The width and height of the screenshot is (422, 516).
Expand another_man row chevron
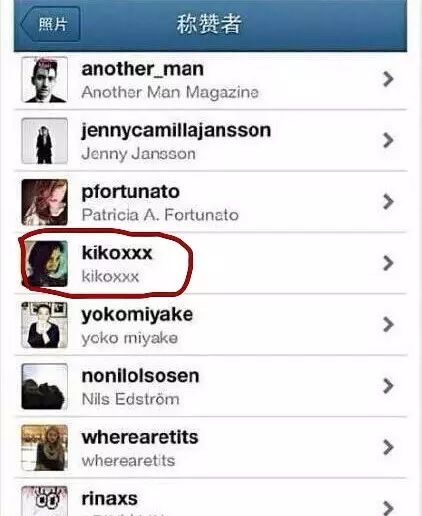click(x=388, y=79)
